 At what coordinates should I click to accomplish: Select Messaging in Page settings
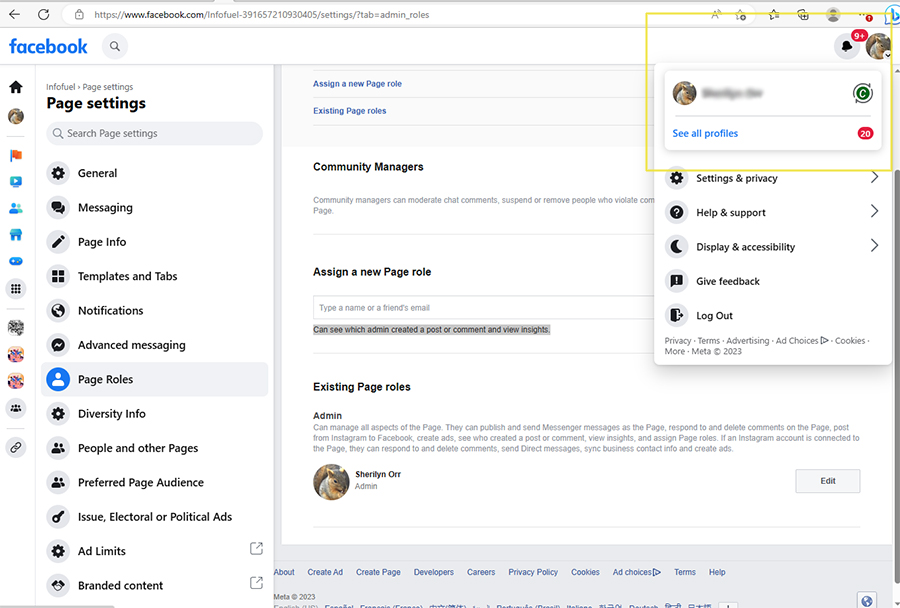[x=105, y=207]
